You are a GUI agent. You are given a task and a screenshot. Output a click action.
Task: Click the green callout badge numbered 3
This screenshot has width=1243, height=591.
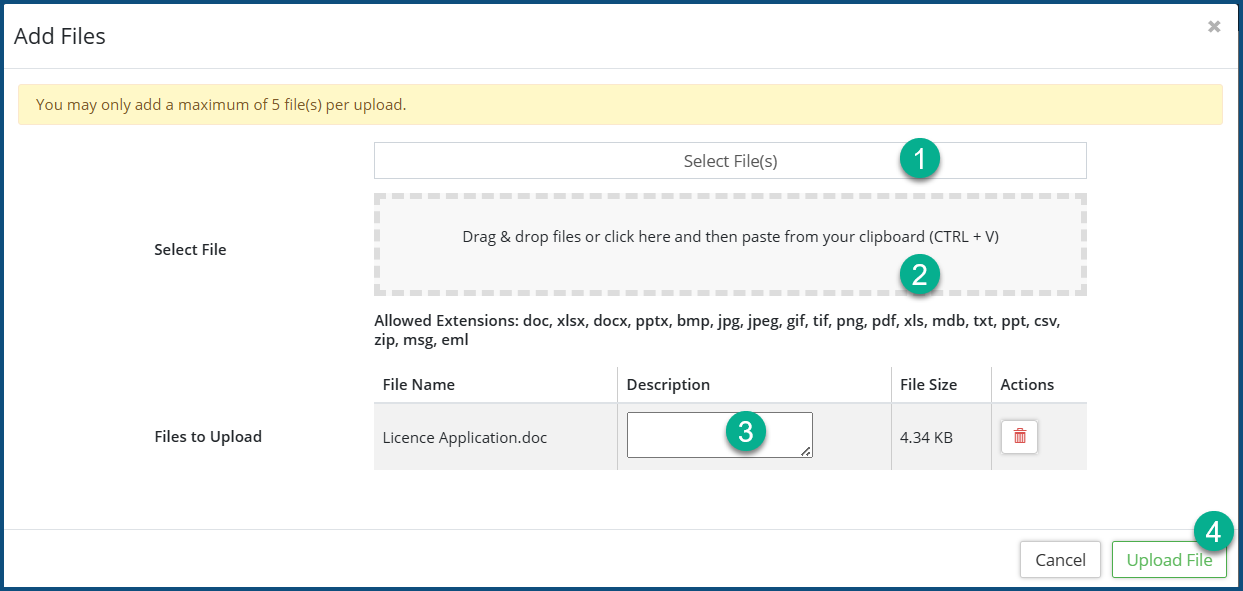point(745,432)
